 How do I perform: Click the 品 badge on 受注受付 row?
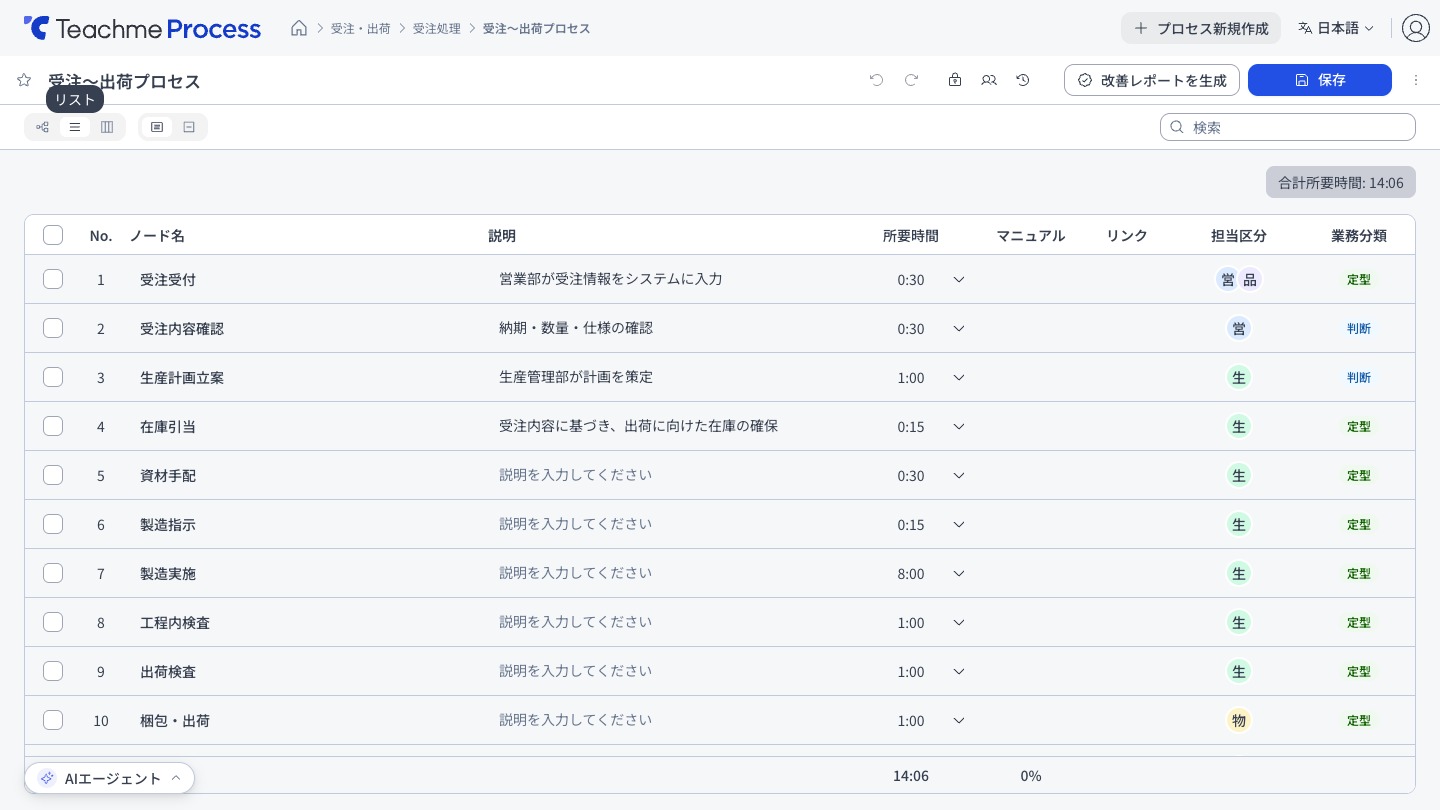point(1250,279)
